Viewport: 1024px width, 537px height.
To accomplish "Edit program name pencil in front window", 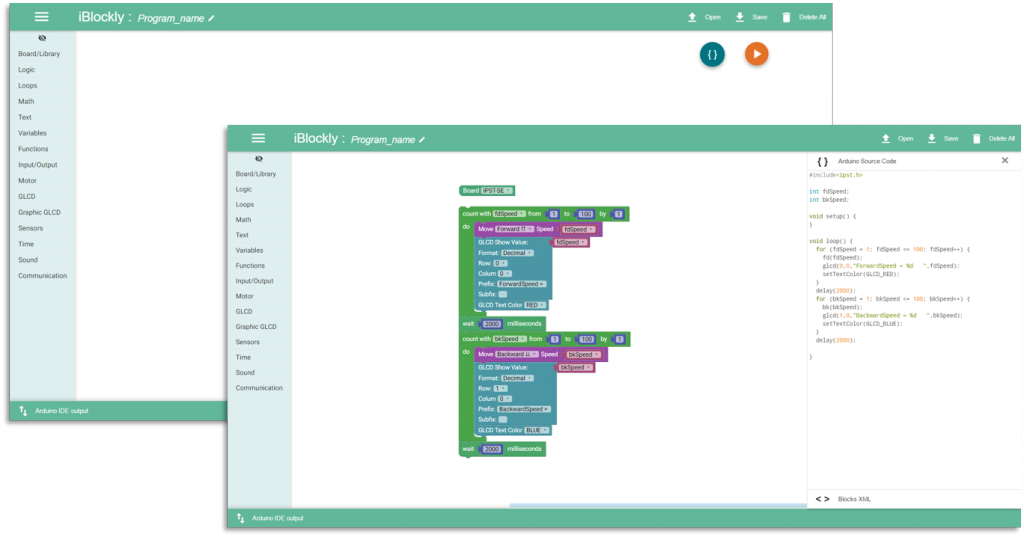I will coord(422,139).
